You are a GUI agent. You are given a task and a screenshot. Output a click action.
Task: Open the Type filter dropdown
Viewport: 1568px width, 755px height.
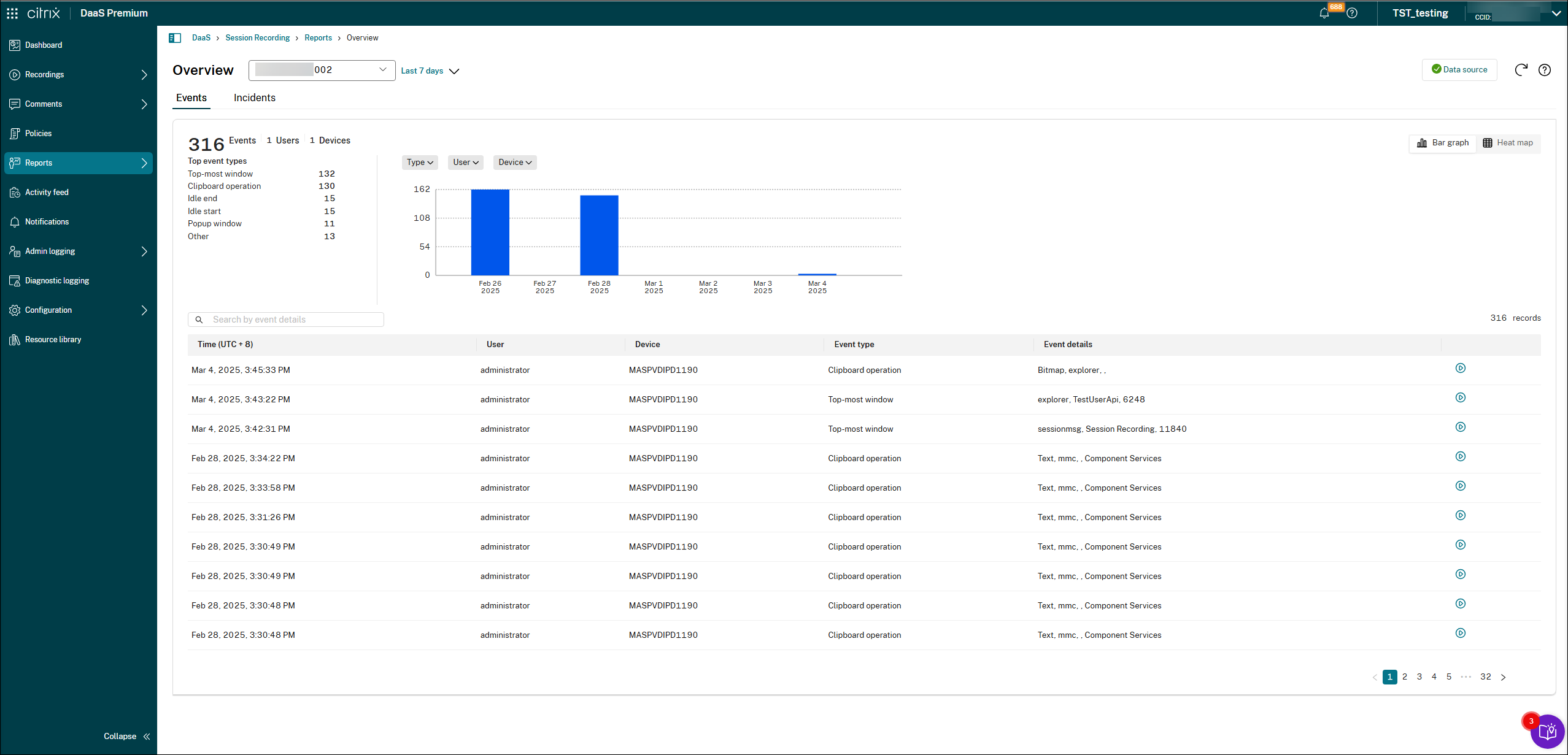[420, 163]
